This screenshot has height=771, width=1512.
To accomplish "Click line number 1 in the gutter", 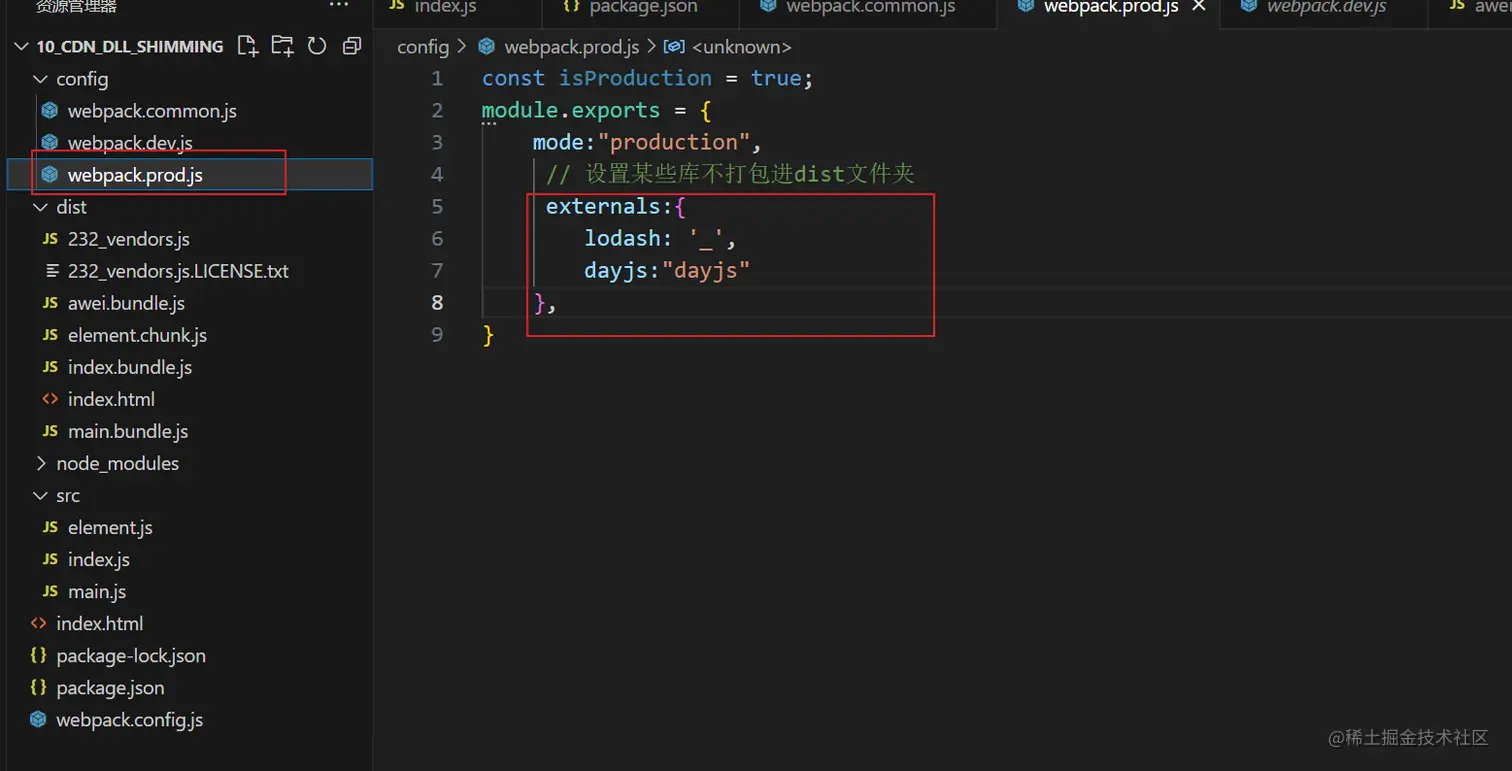I will (437, 78).
